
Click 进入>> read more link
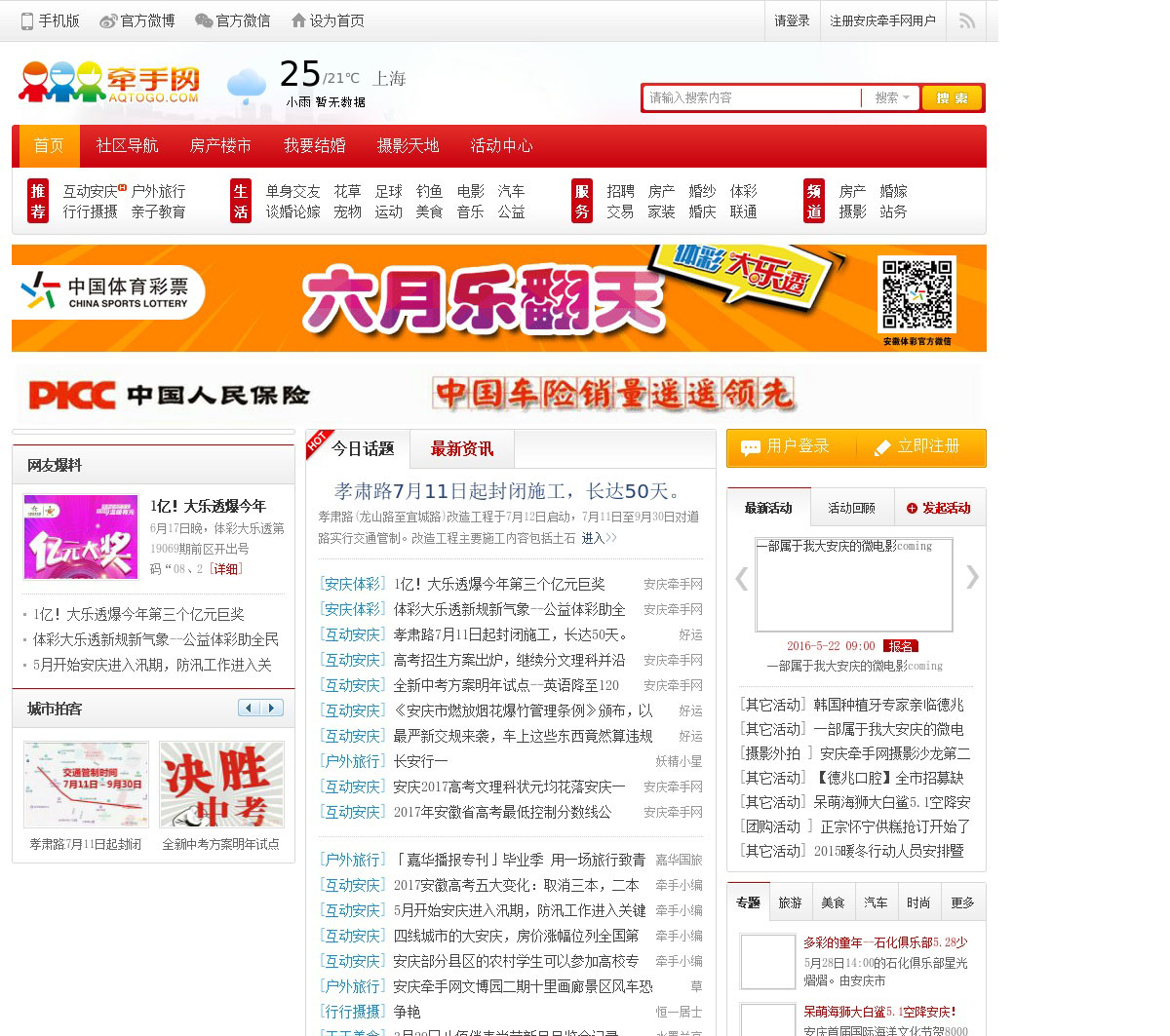(x=599, y=538)
